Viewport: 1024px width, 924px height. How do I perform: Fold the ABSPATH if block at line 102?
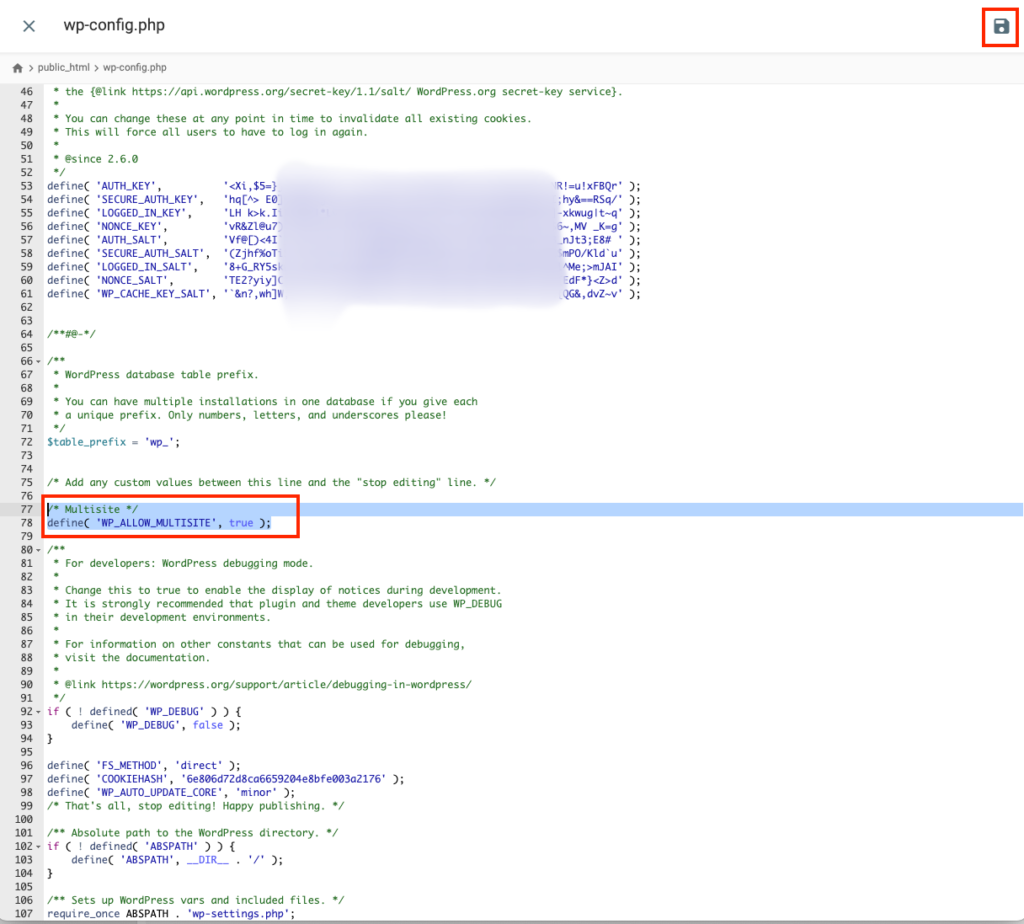[x=39, y=847]
